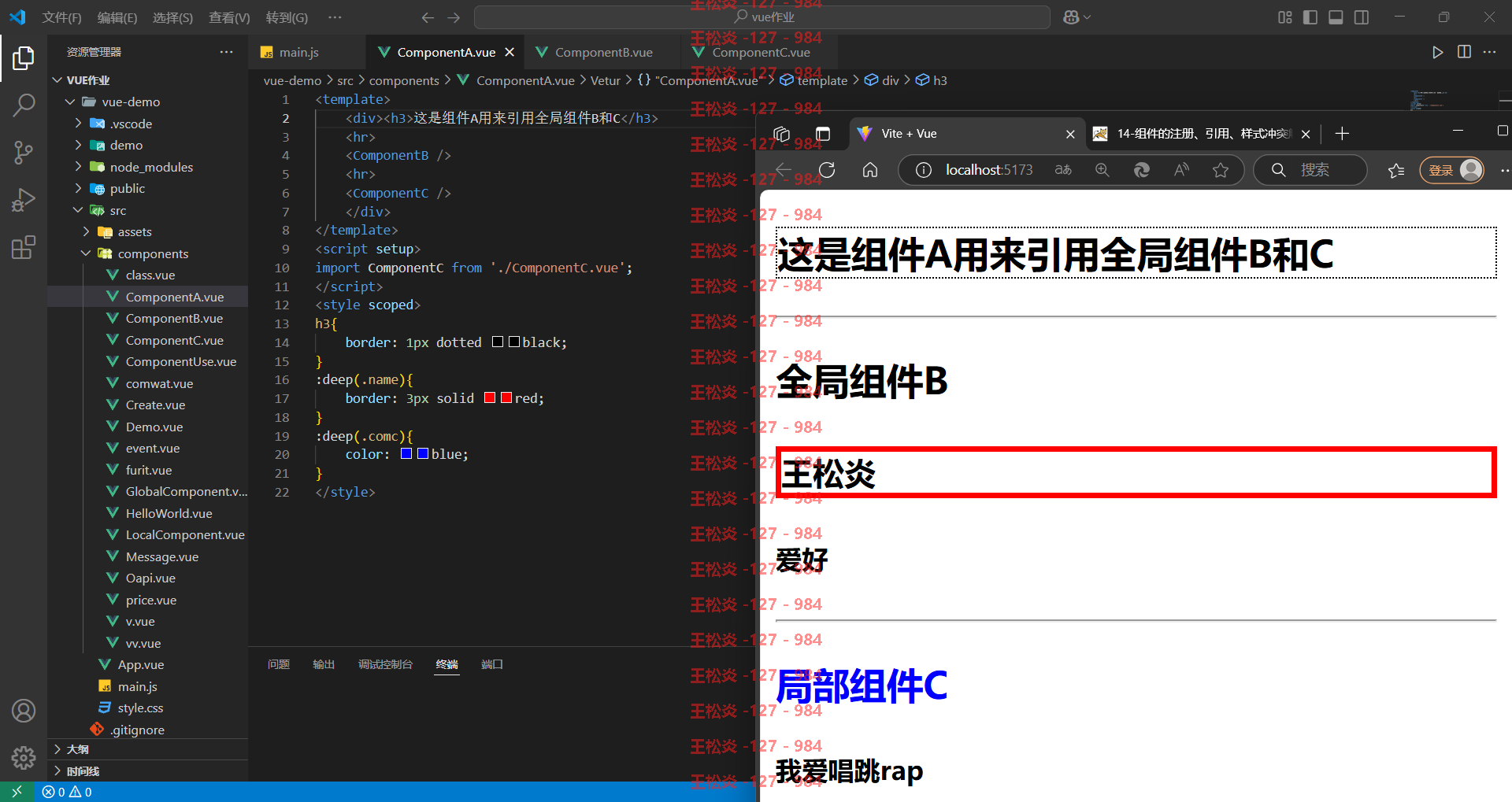The image size is (1512, 802).
Task: Collapse the components folder
Action: [86, 253]
